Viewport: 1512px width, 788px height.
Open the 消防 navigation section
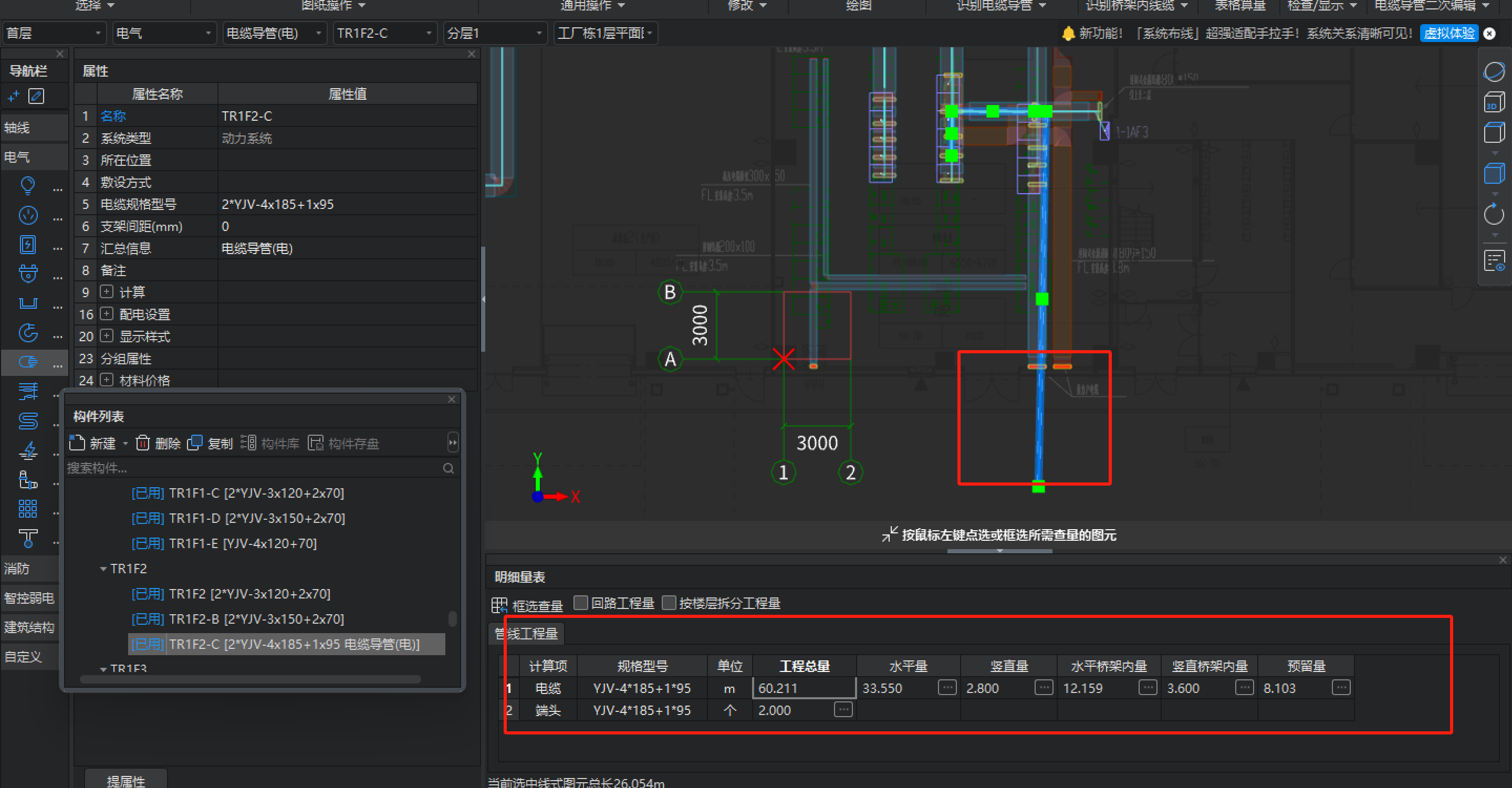tap(29, 569)
